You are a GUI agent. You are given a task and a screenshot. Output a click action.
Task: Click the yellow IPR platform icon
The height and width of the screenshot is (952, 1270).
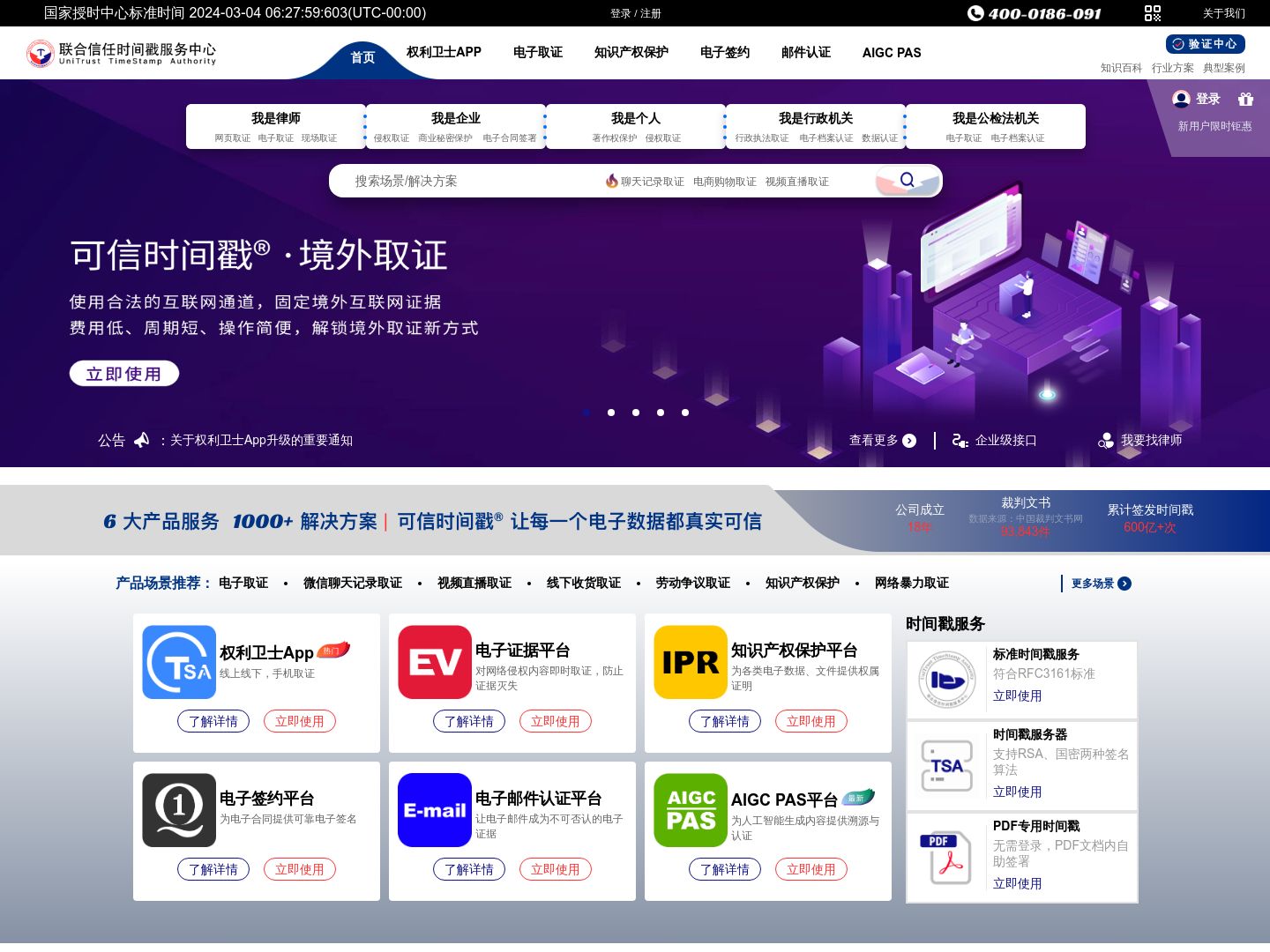[691, 662]
